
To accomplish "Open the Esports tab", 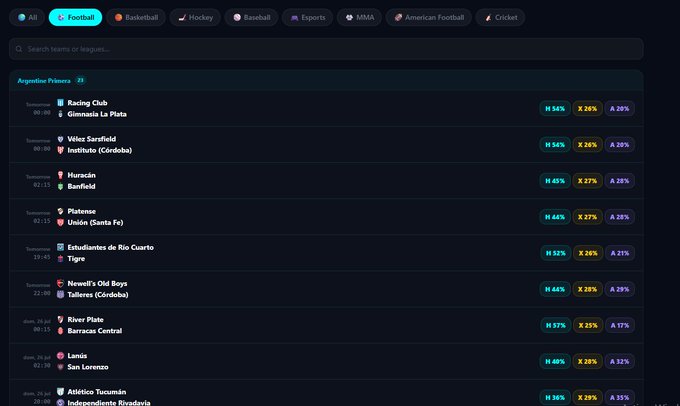I will 307,17.
